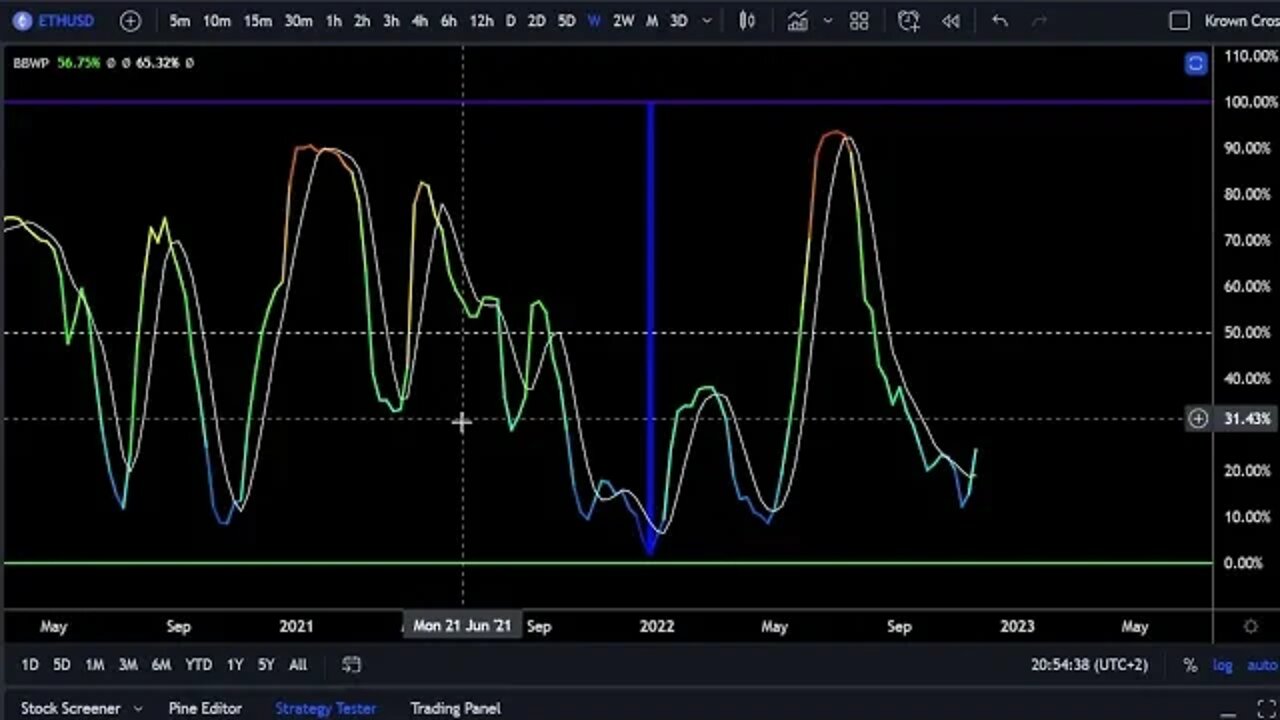Select the M monthly timeframe
The width and height of the screenshot is (1280, 720).
tap(652, 20)
